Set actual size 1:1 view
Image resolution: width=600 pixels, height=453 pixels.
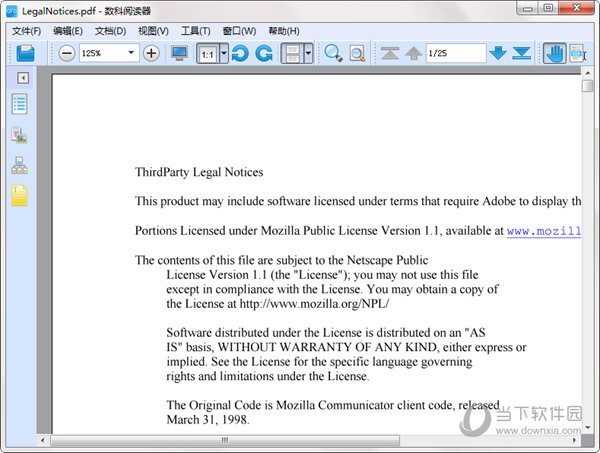[x=208, y=53]
